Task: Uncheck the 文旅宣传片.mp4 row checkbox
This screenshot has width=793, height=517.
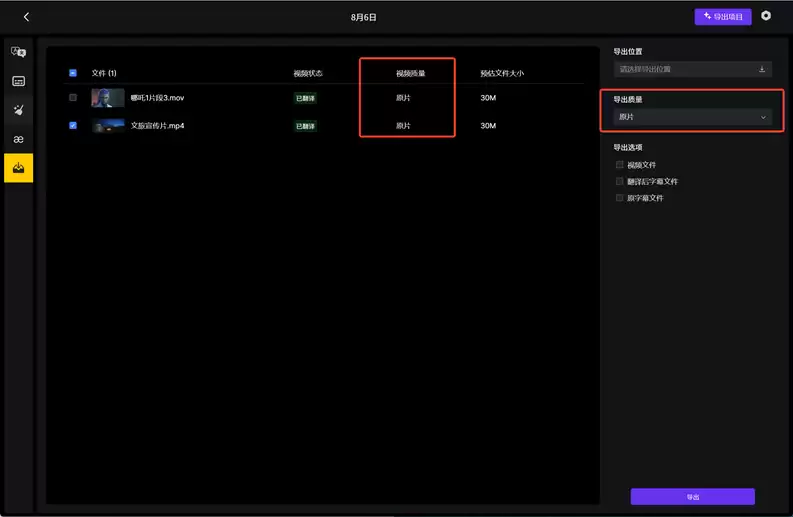Action: click(x=73, y=125)
